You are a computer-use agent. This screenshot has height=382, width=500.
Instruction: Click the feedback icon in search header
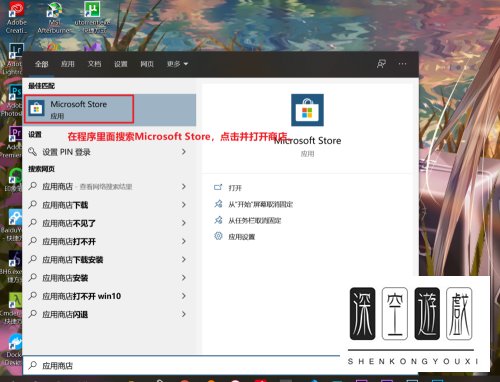point(381,64)
